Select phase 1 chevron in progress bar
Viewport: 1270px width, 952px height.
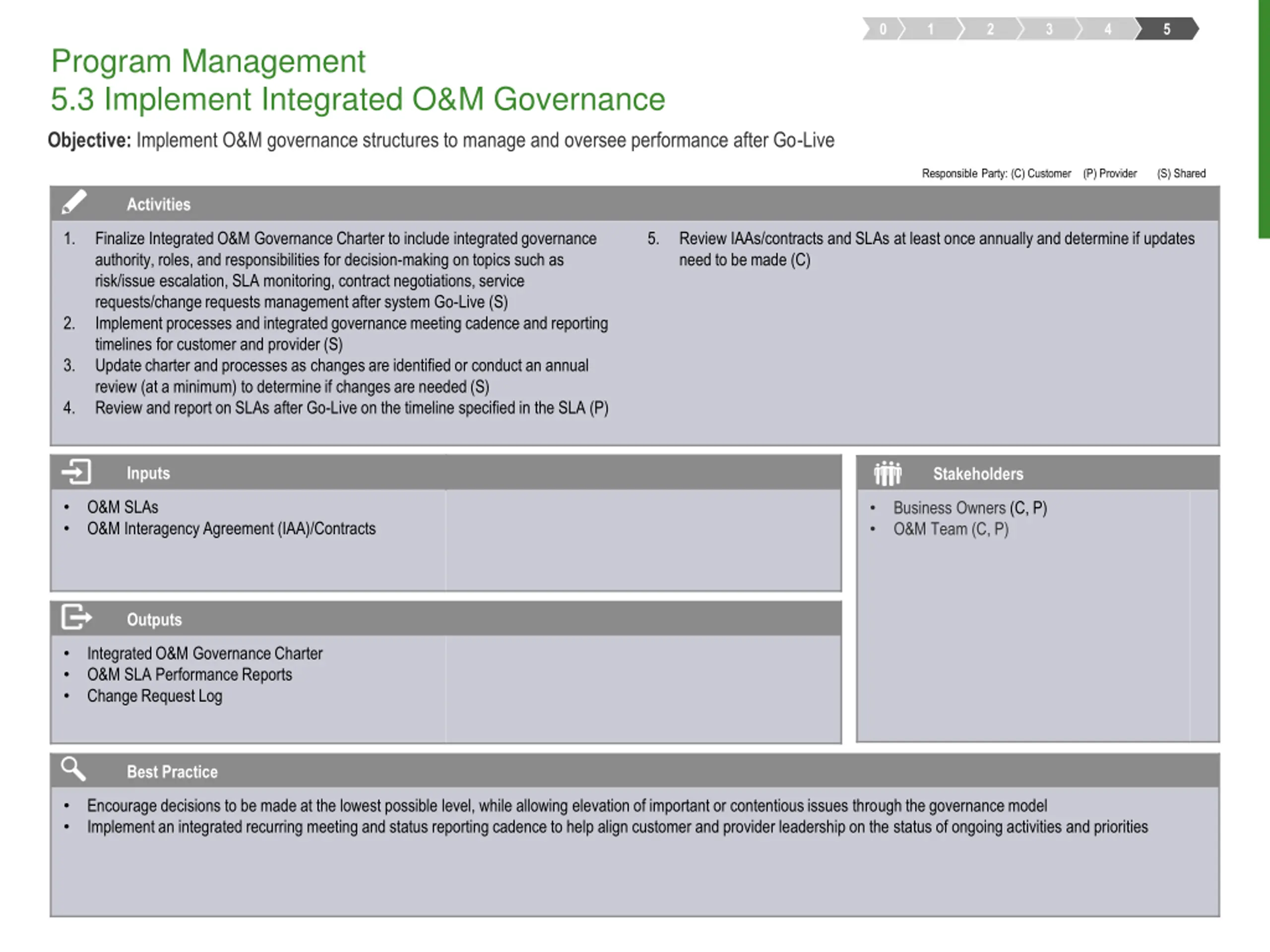click(931, 29)
